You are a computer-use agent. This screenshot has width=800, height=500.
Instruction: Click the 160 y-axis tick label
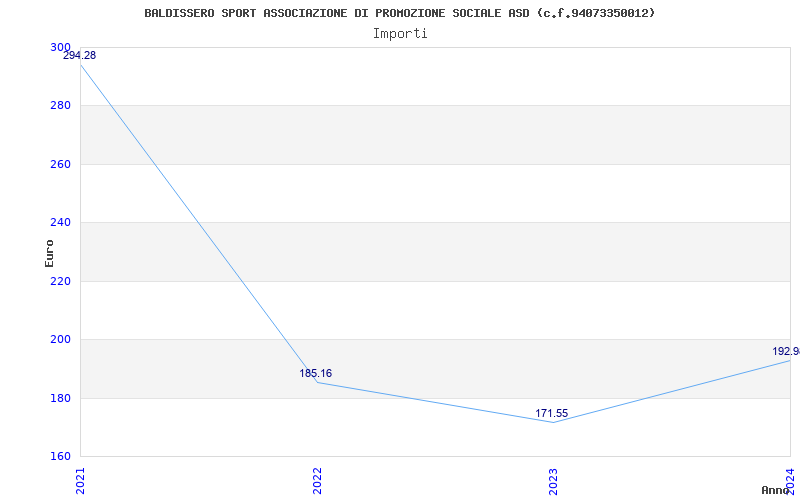point(60,456)
